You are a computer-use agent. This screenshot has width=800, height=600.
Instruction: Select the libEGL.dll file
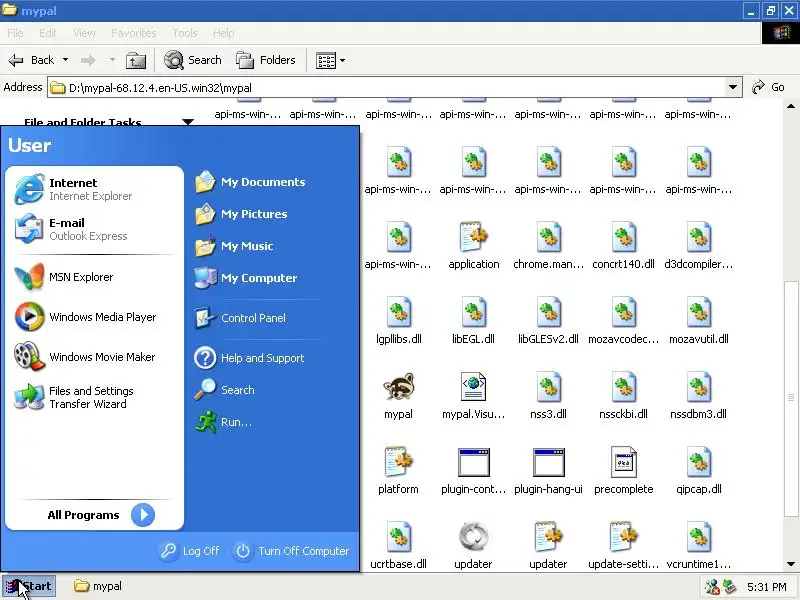coord(473,321)
